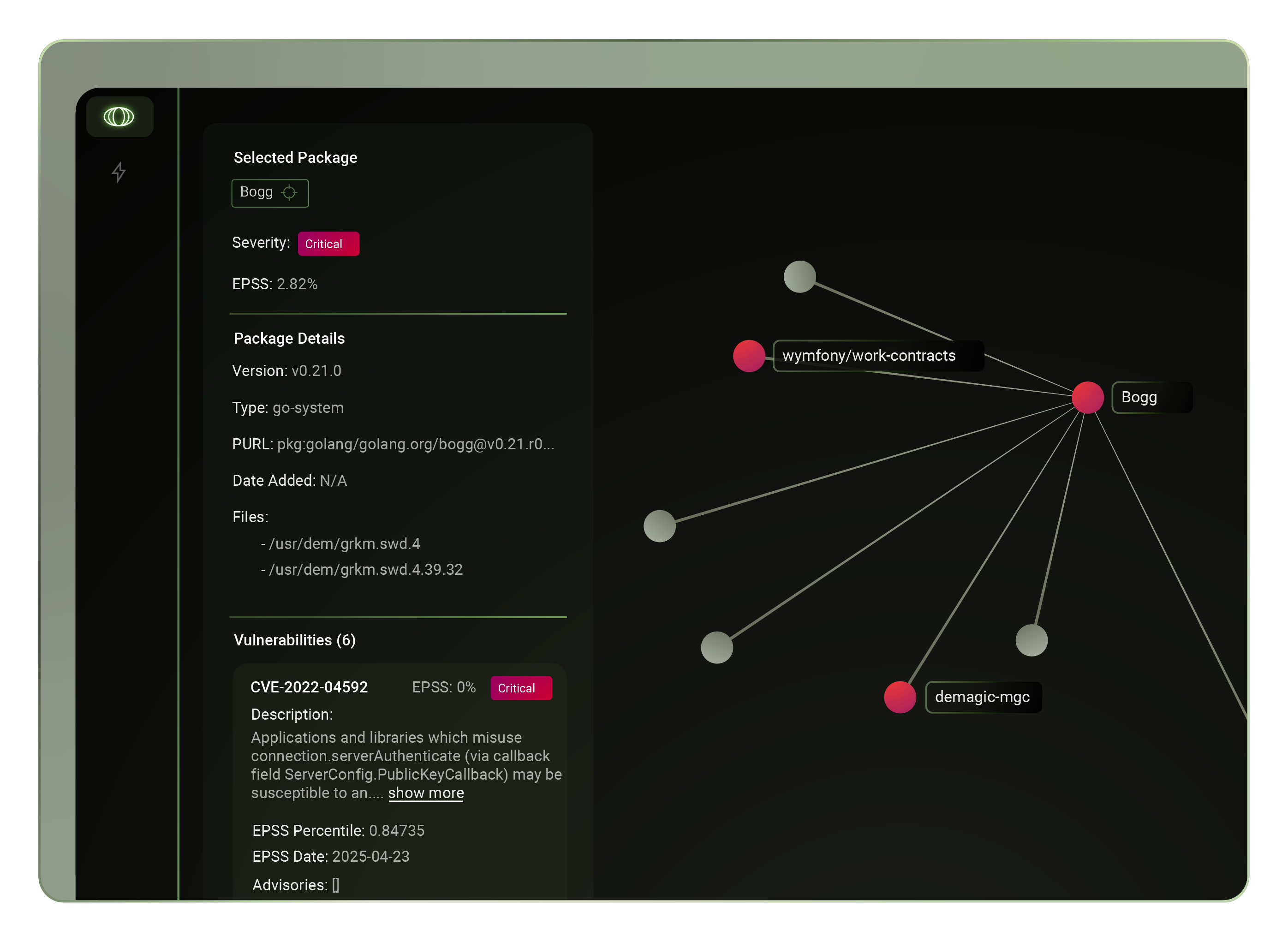
Task: Select the red wymfony/work-contracts node
Action: (749, 356)
